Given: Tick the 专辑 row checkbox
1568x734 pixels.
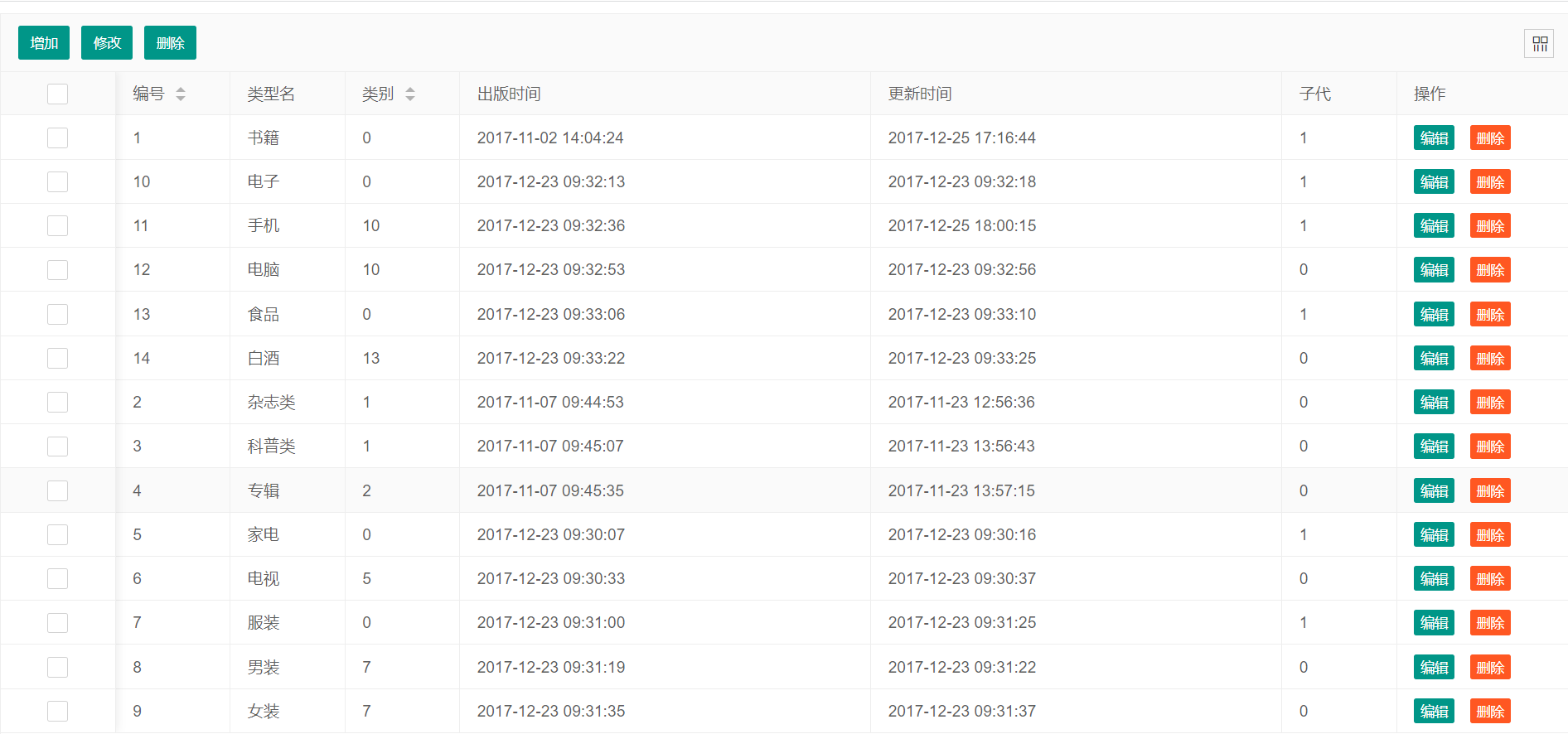Looking at the screenshot, I should point(58,490).
